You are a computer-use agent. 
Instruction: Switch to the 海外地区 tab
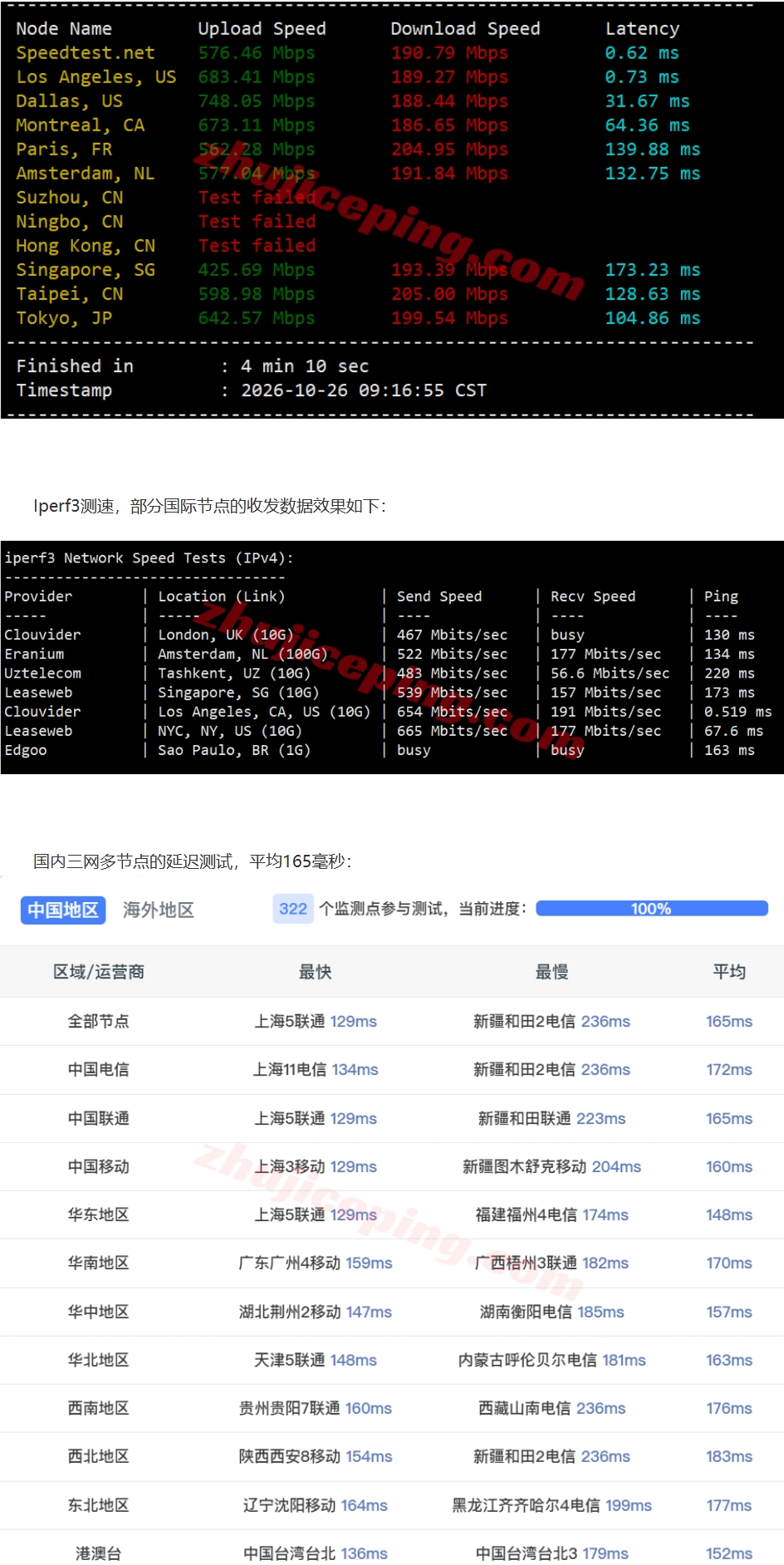(158, 910)
